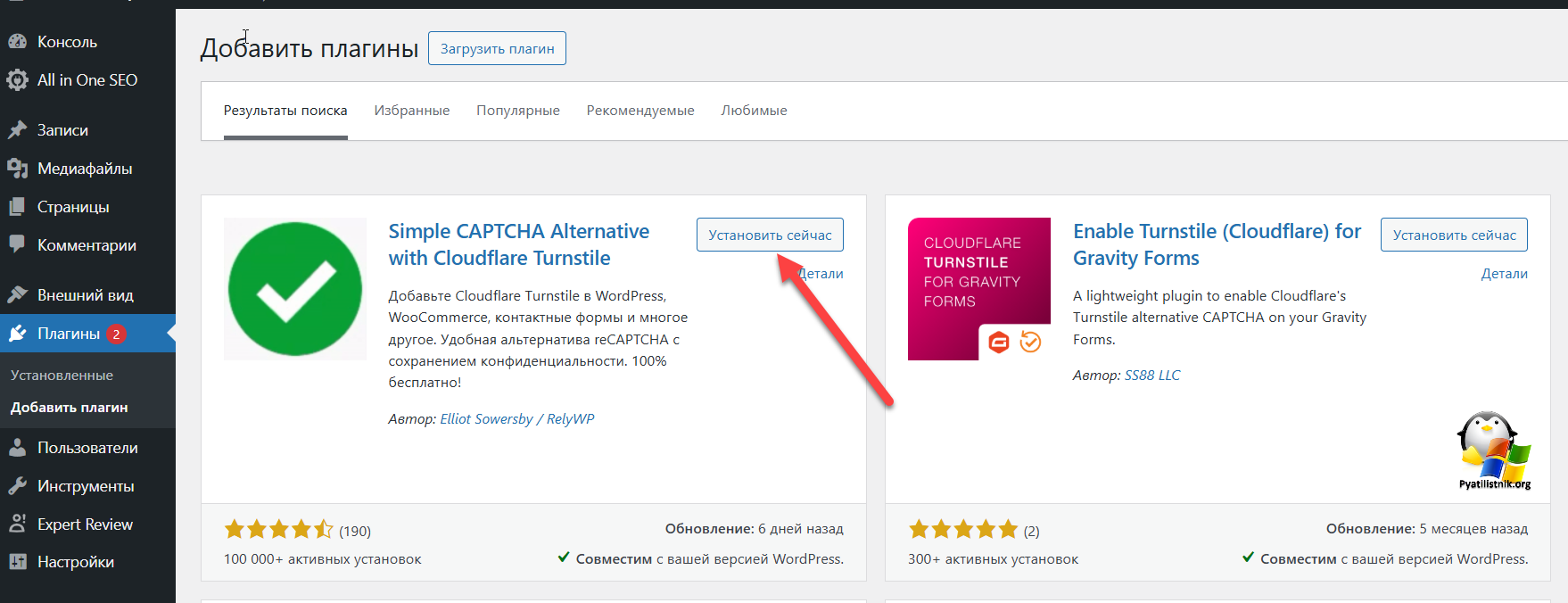The height and width of the screenshot is (603, 1568).
Task: Open Детали for Gravity Forms plugin
Action: [1504, 274]
